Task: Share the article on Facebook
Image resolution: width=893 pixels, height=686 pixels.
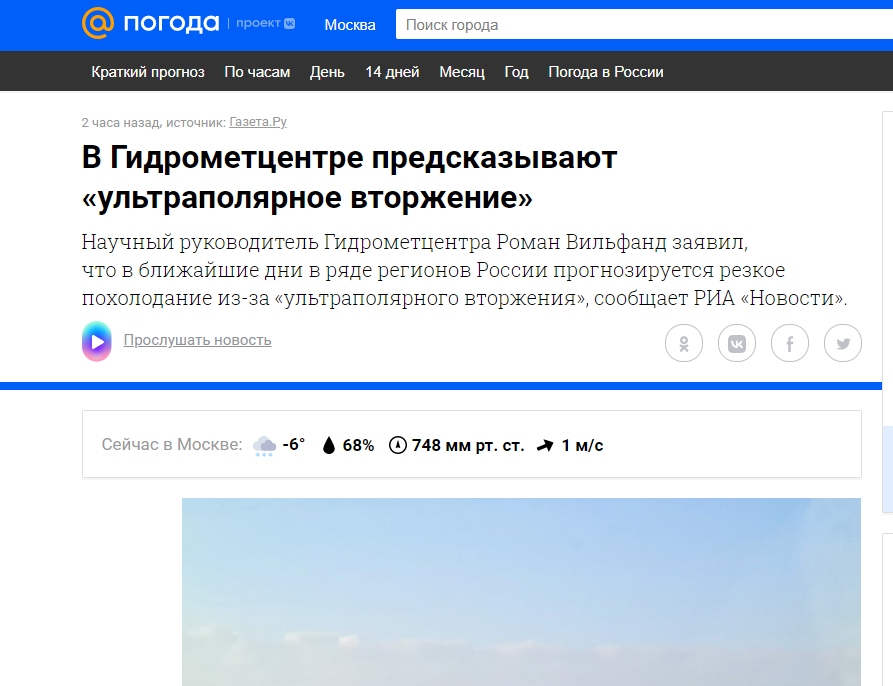Action: click(x=789, y=343)
